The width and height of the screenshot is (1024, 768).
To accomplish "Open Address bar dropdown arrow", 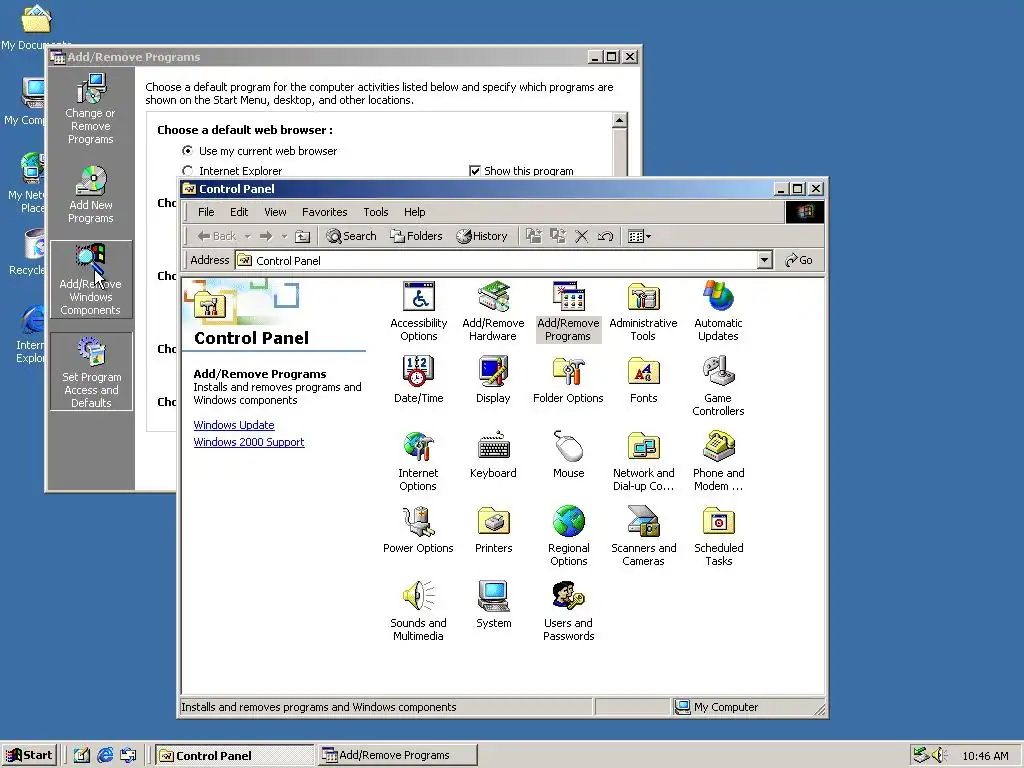I will point(765,260).
